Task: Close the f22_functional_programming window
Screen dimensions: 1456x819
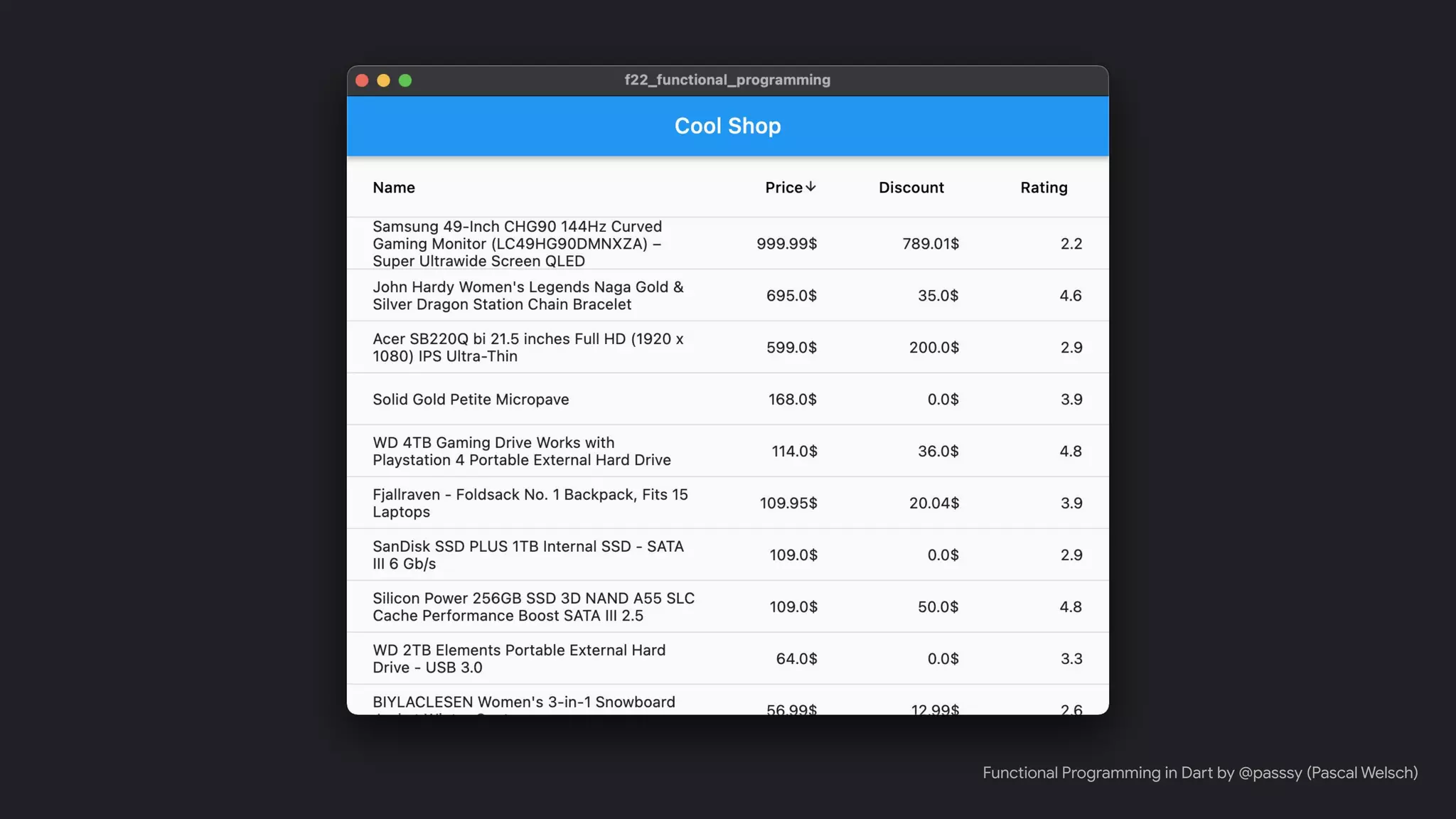Action: (362, 80)
